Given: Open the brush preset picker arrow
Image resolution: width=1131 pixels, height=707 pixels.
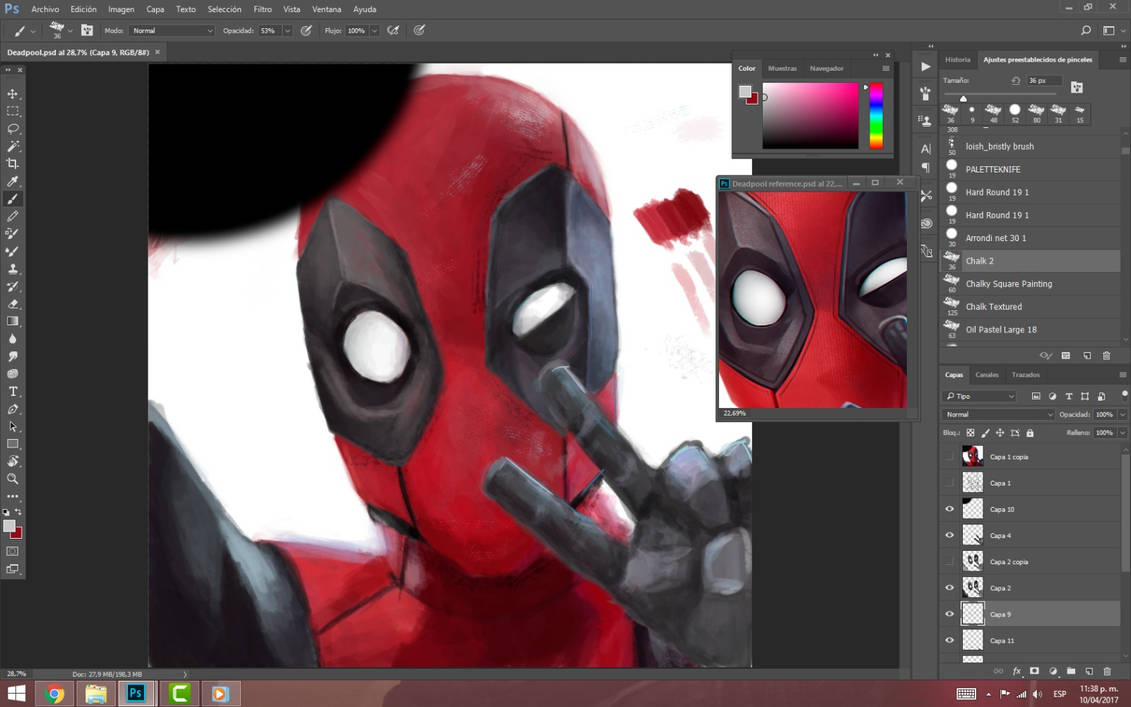Looking at the screenshot, I should point(69,30).
